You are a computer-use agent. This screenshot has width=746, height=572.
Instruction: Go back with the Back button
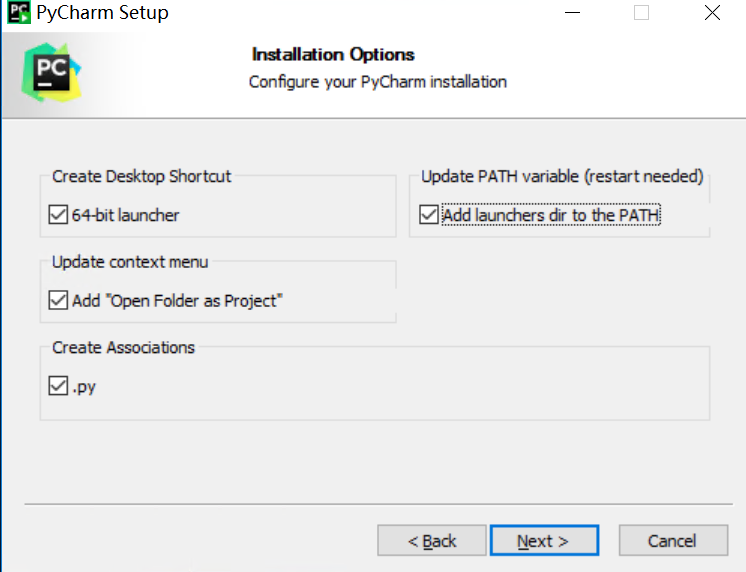(431, 541)
